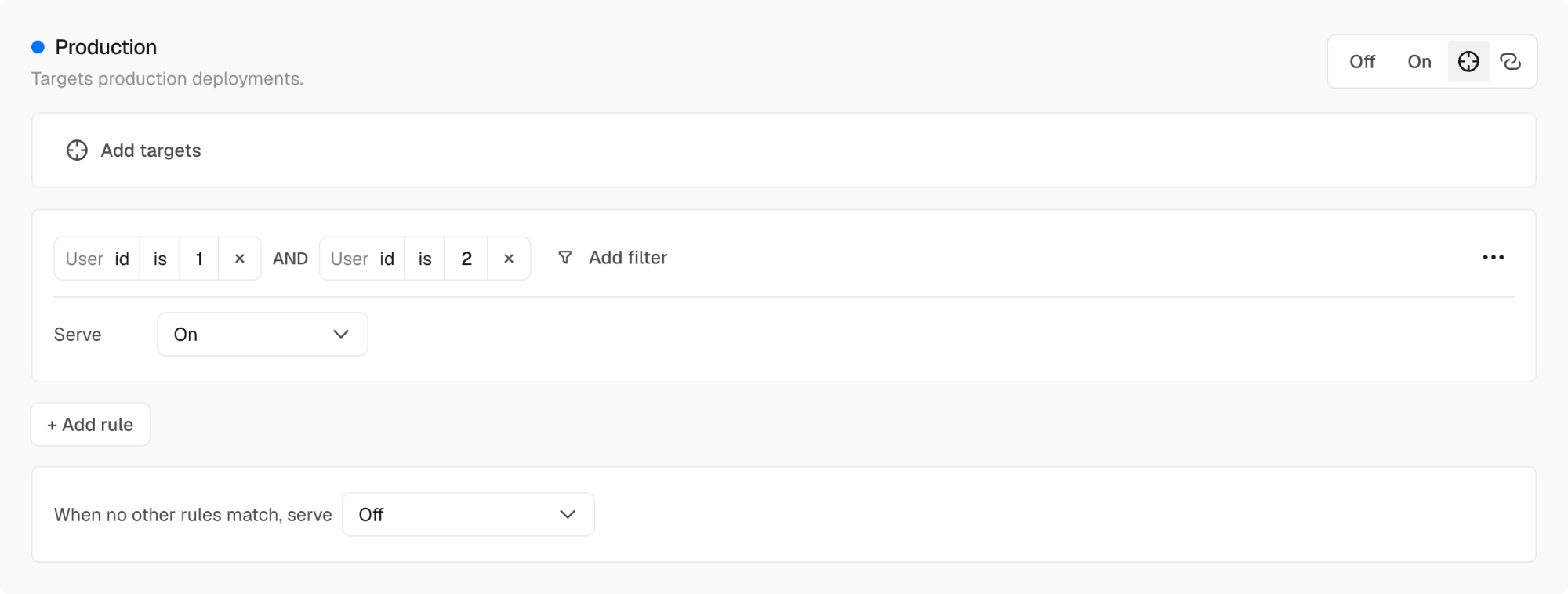Click the funnel filter icon
This screenshot has height=594, width=1568.
564,258
